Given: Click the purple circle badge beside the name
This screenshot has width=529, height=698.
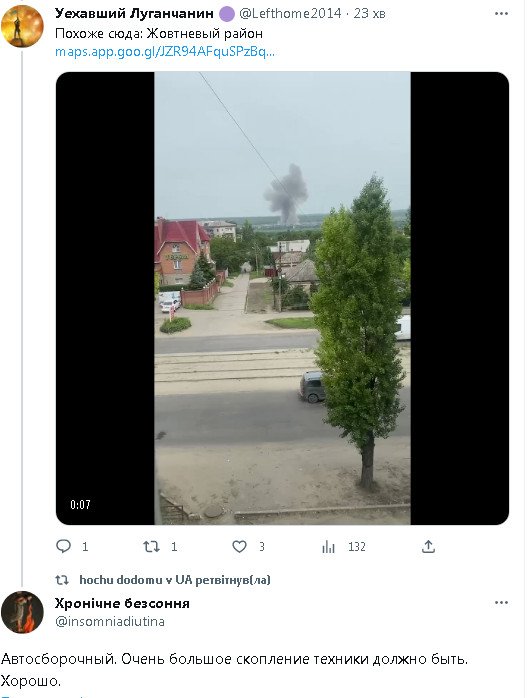Looking at the screenshot, I should click(226, 14).
